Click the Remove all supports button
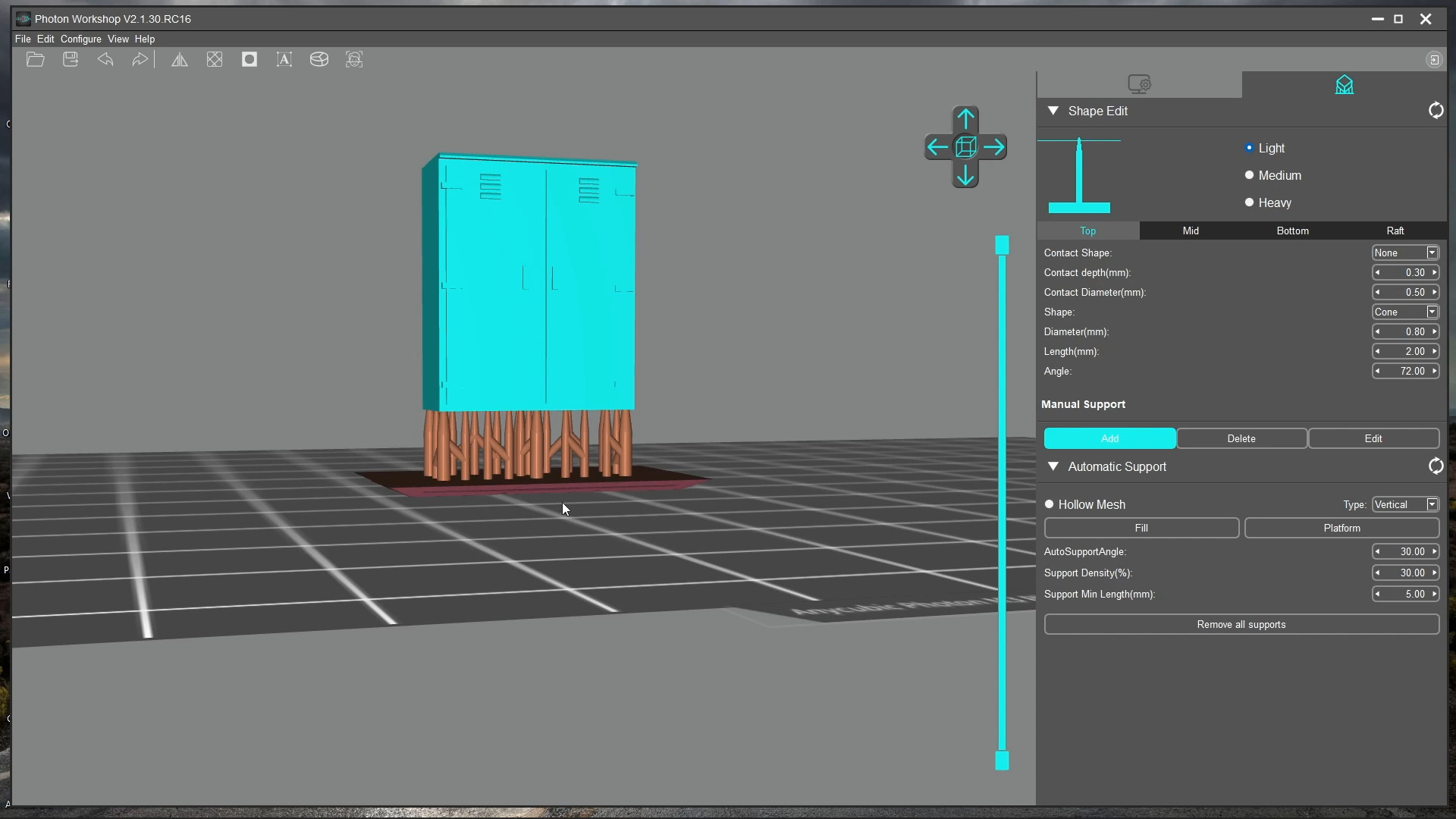Image resolution: width=1456 pixels, height=819 pixels. [1242, 624]
